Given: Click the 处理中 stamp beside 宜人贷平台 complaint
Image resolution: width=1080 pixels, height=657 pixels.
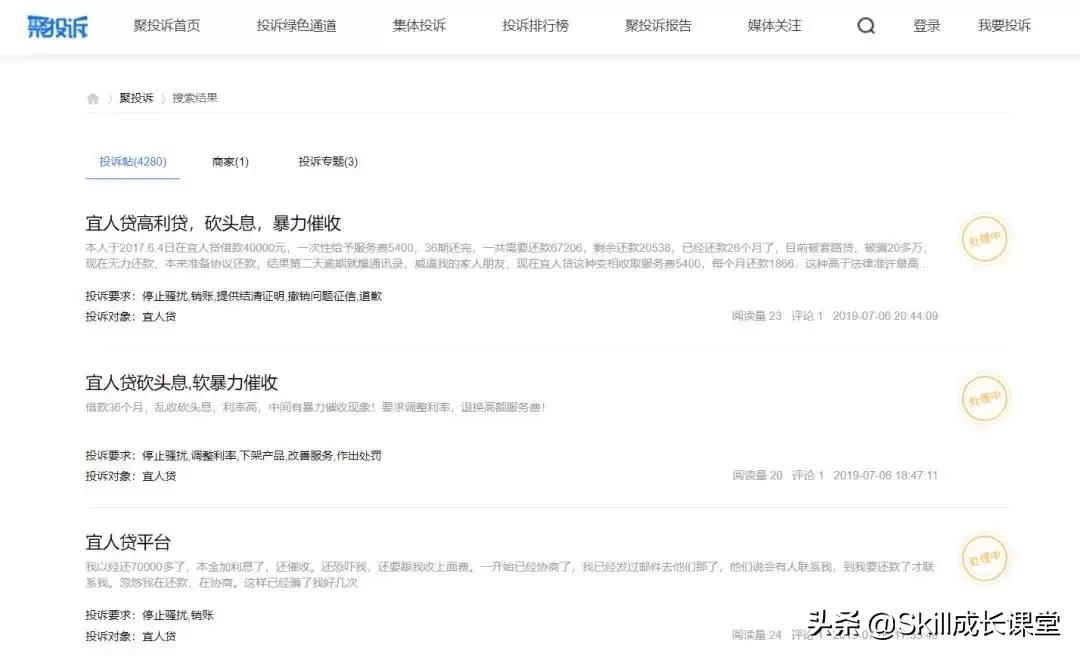Looking at the screenshot, I should coord(983,559).
